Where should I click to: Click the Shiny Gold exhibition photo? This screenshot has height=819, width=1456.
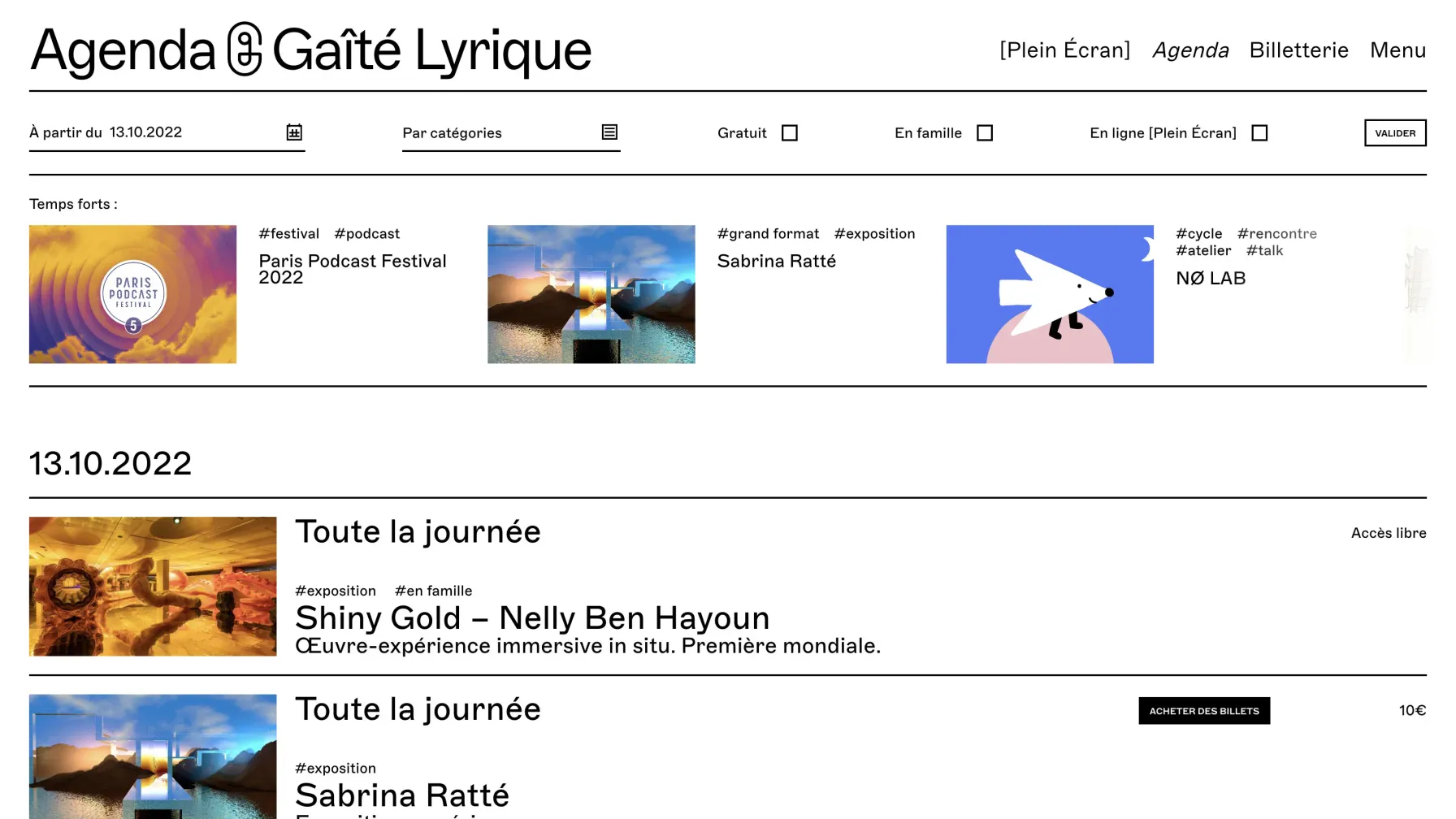coord(153,587)
